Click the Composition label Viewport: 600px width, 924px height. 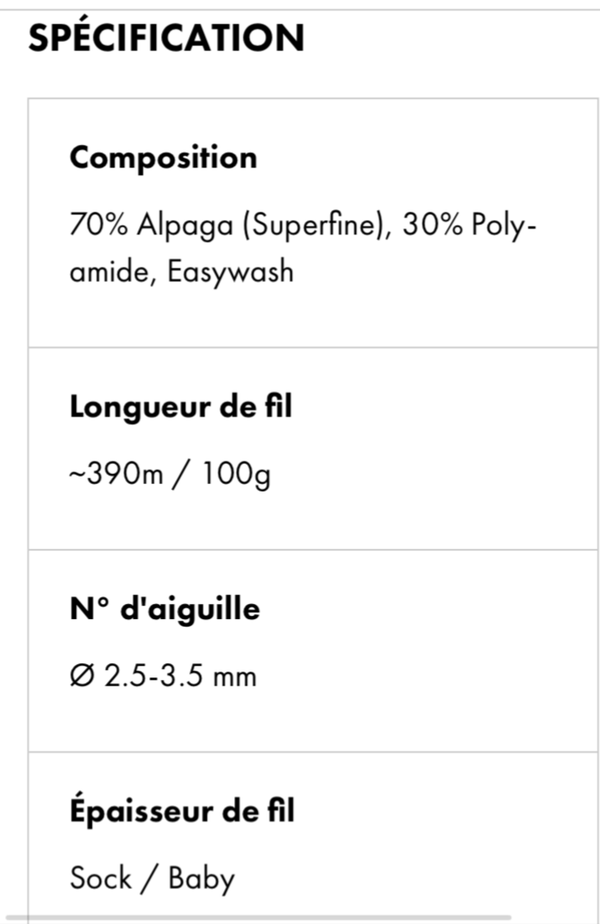click(x=163, y=158)
